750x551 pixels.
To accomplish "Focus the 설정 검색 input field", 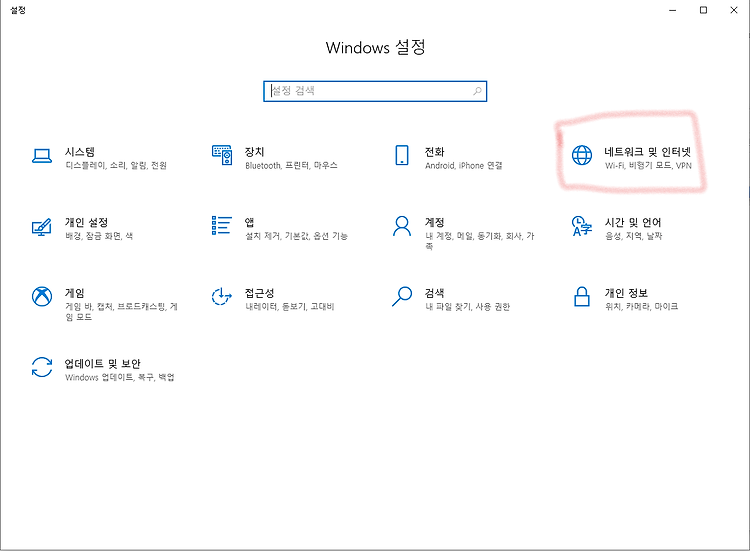I will 375,91.
